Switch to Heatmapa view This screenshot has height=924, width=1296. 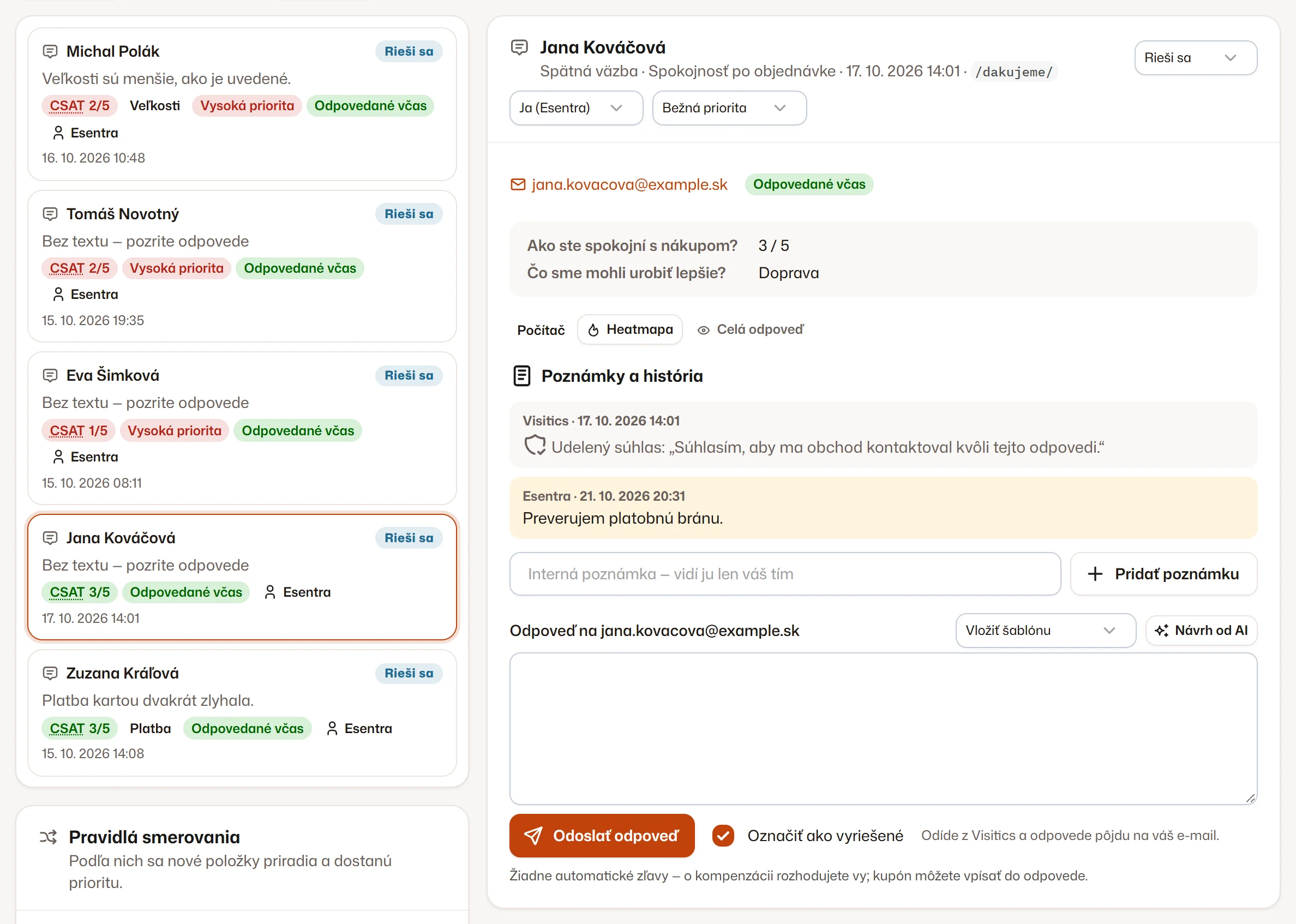pyautogui.click(x=630, y=329)
